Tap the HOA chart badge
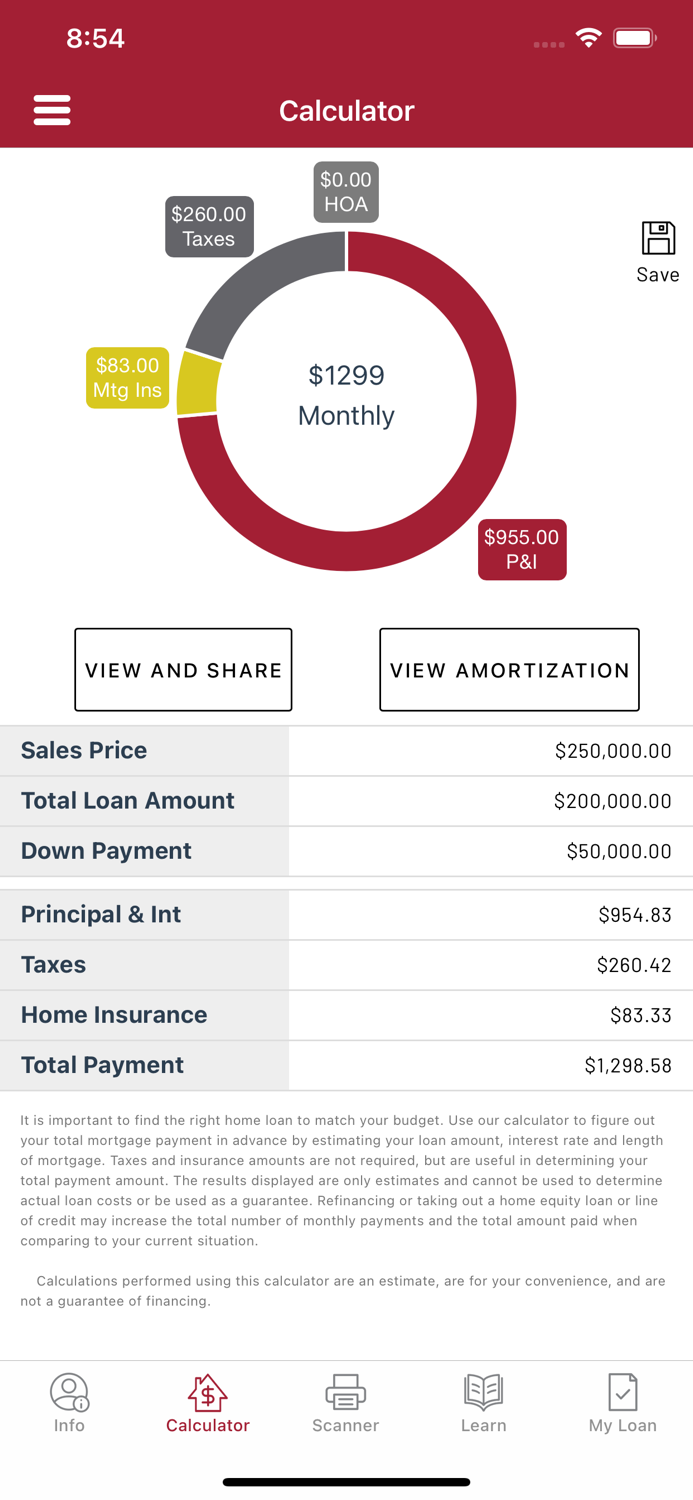This screenshot has width=693, height=1500. [346, 191]
